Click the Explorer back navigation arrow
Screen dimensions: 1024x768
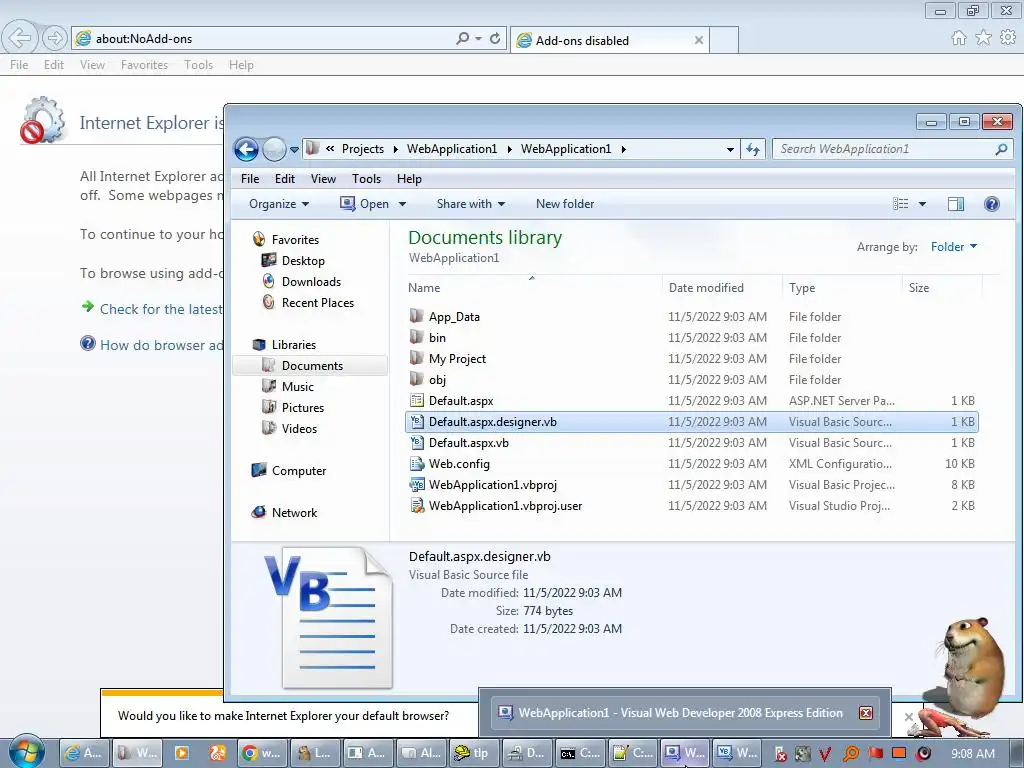pos(246,150)
